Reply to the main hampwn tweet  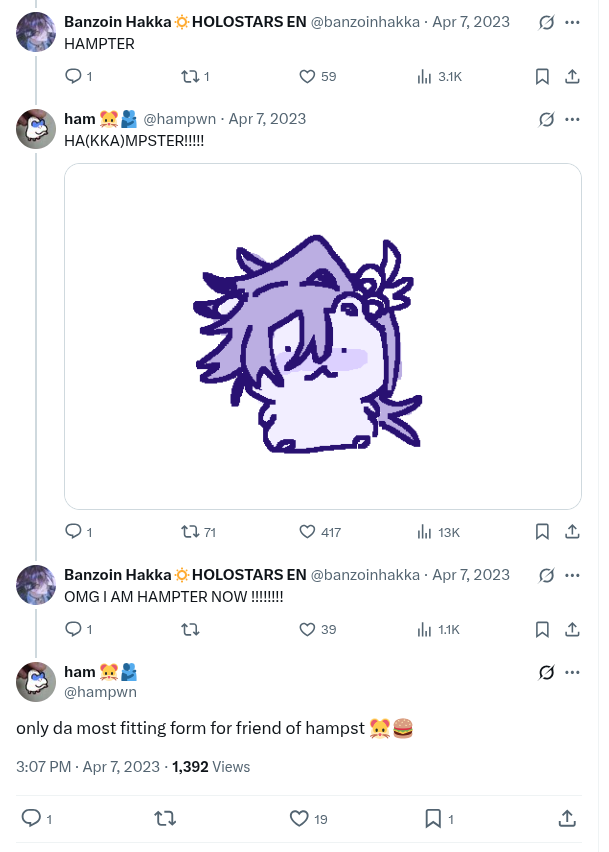click(31, 819)
